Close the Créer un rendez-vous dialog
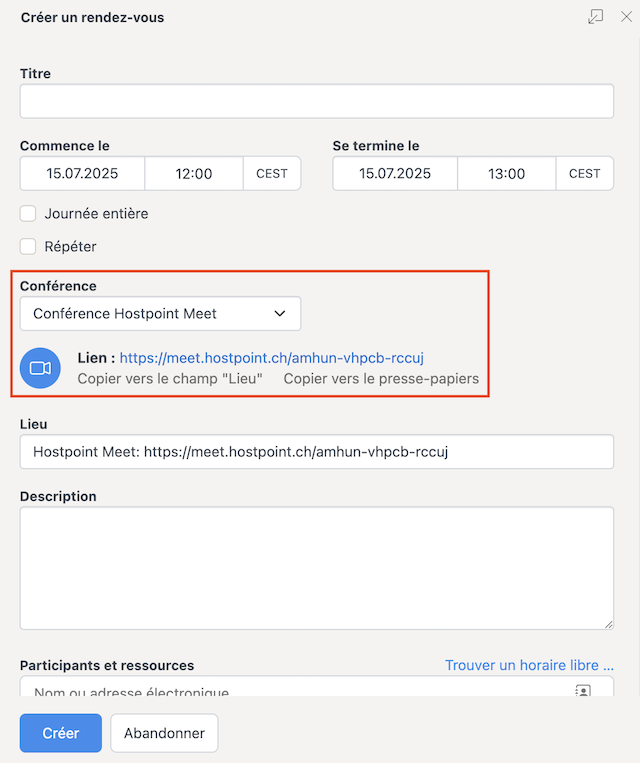Image resolution: width=640 pixels, height=763 pixels. [x=626, y=17]
